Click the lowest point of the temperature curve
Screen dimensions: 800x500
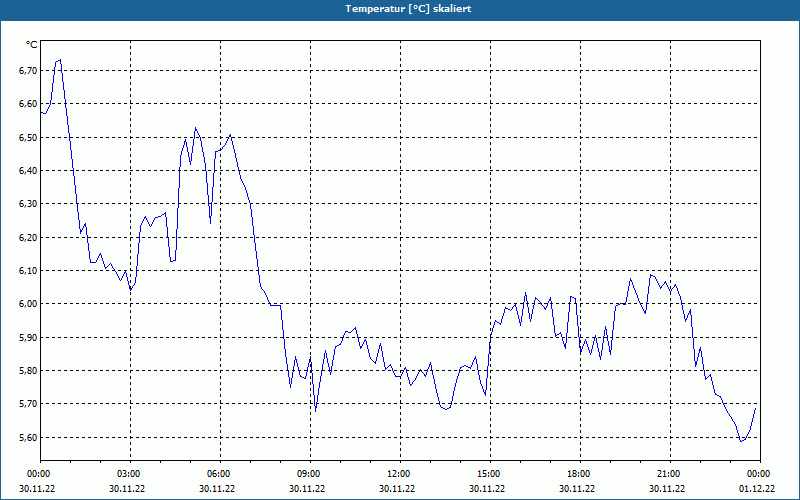tap(741, 441)
